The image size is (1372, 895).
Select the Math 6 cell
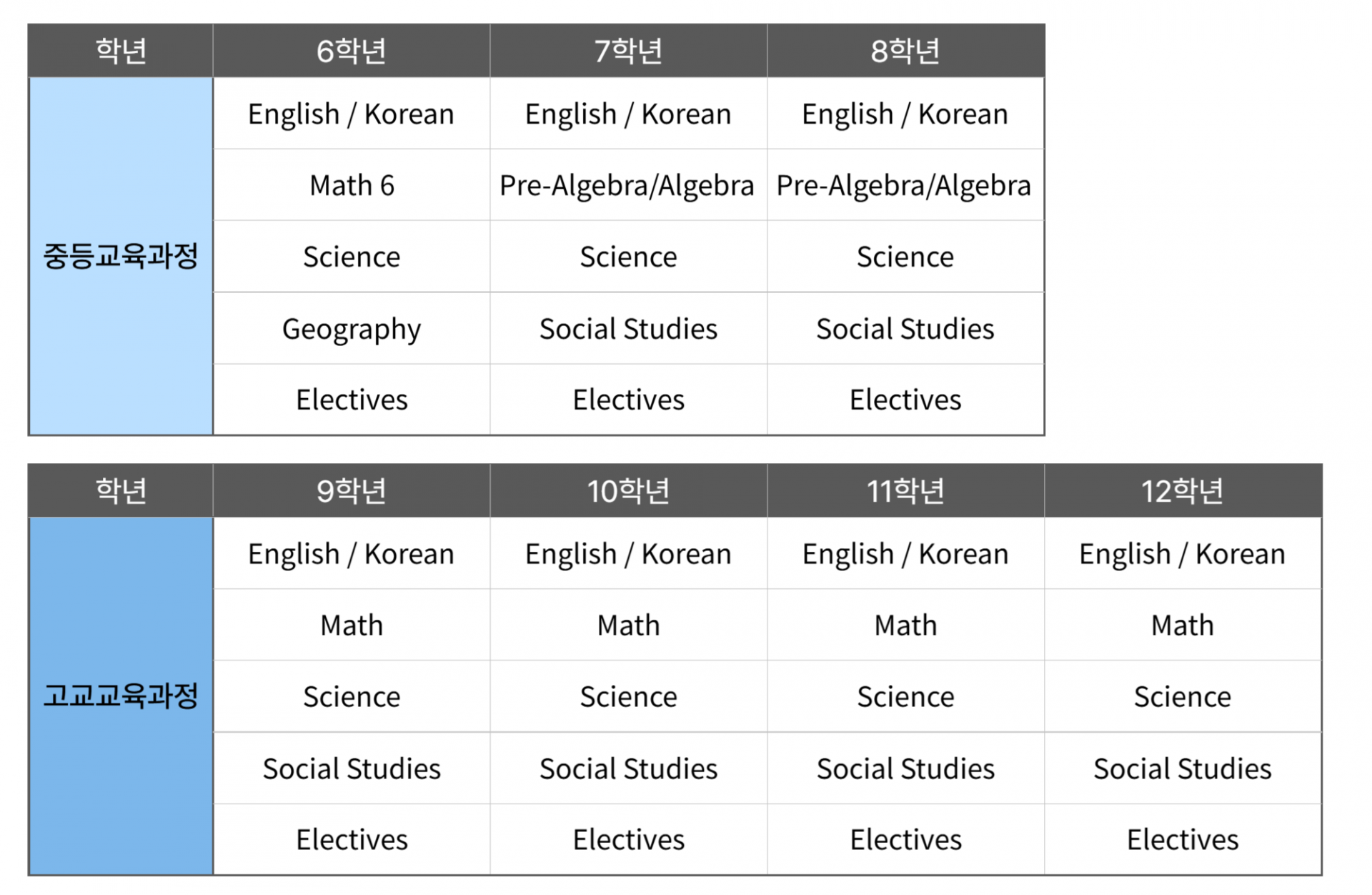click(351, 185)
